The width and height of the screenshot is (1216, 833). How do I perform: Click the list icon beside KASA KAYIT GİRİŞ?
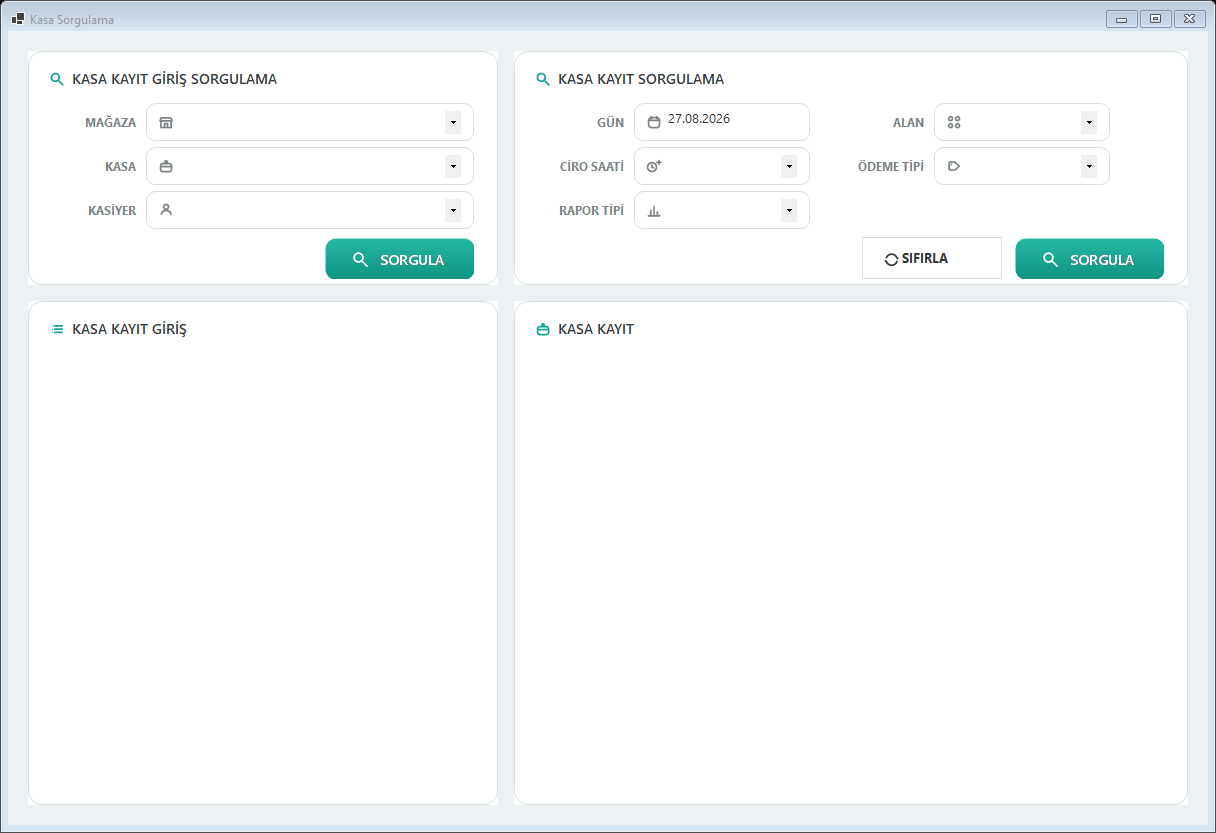click(57, 329)
